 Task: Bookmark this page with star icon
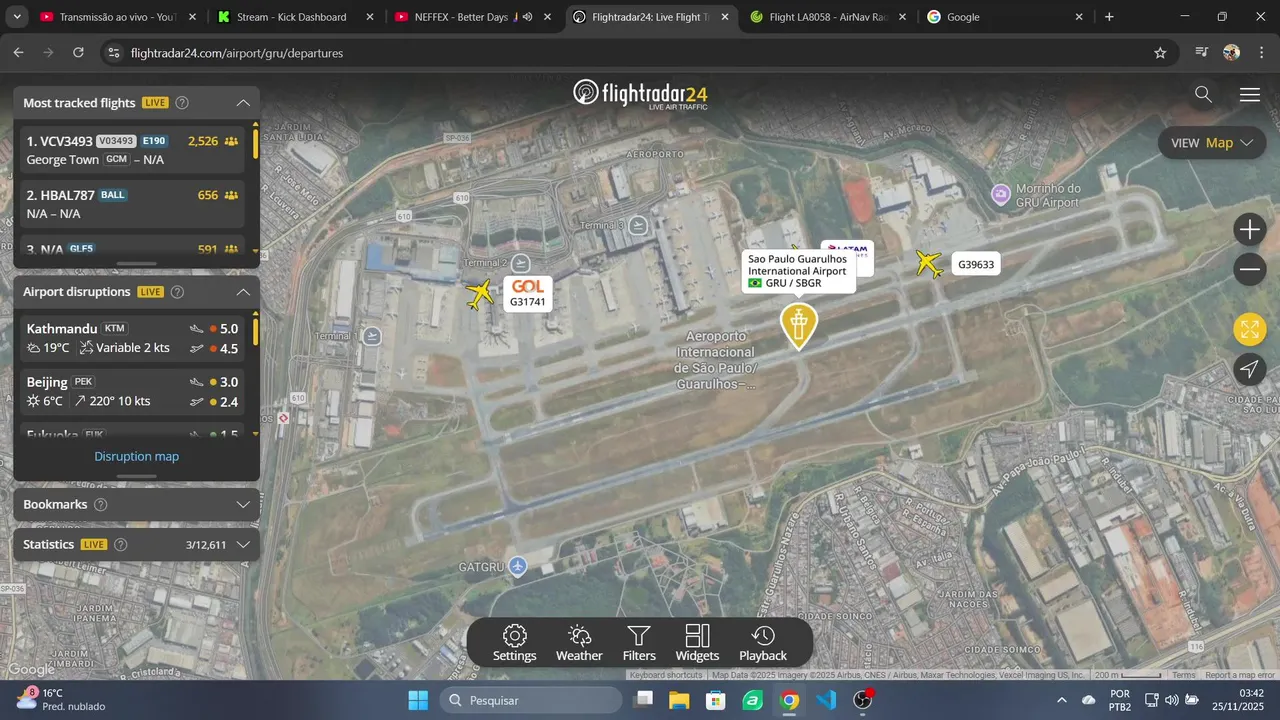click(1160, 53)
